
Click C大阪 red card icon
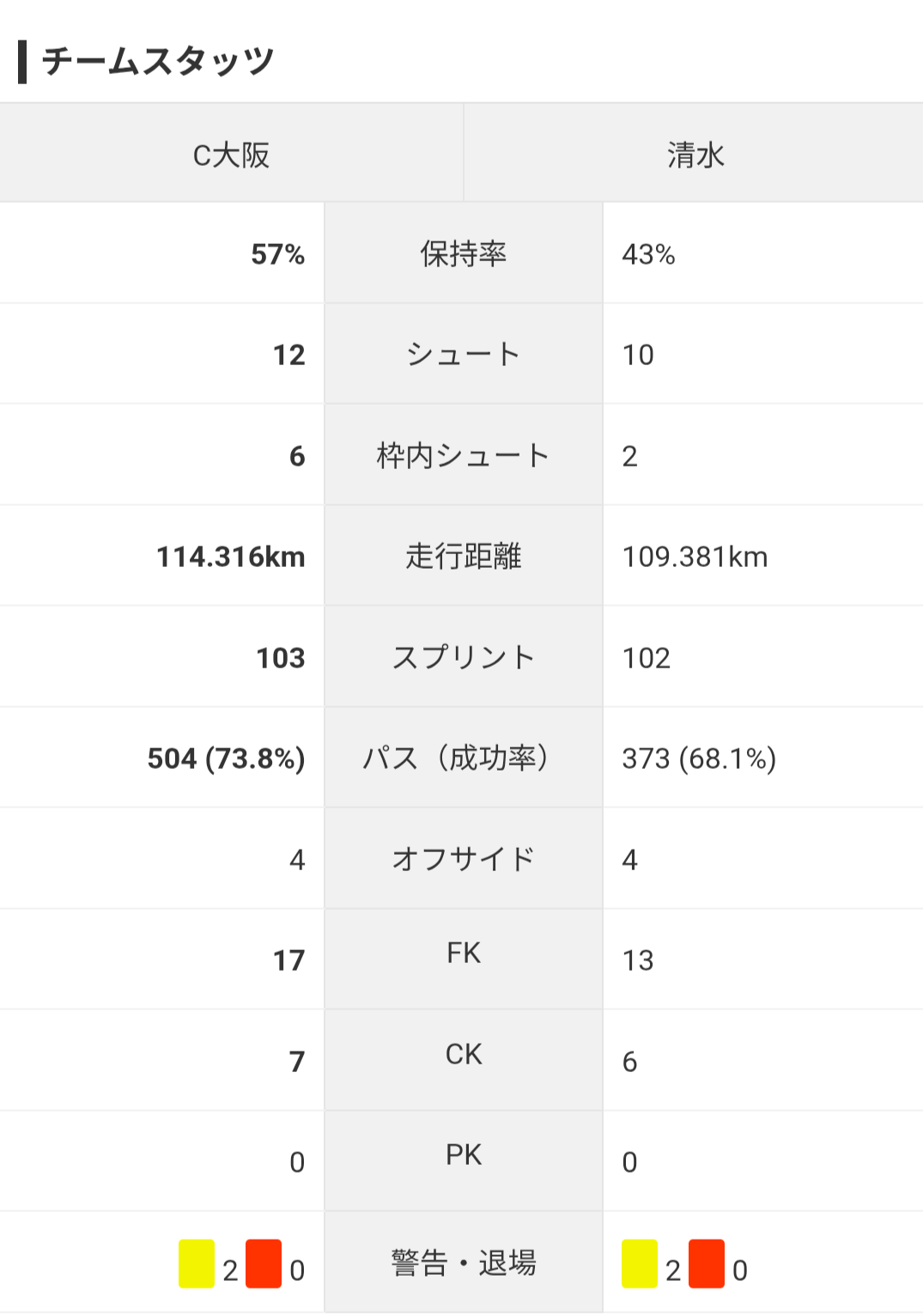[264, 1264]
